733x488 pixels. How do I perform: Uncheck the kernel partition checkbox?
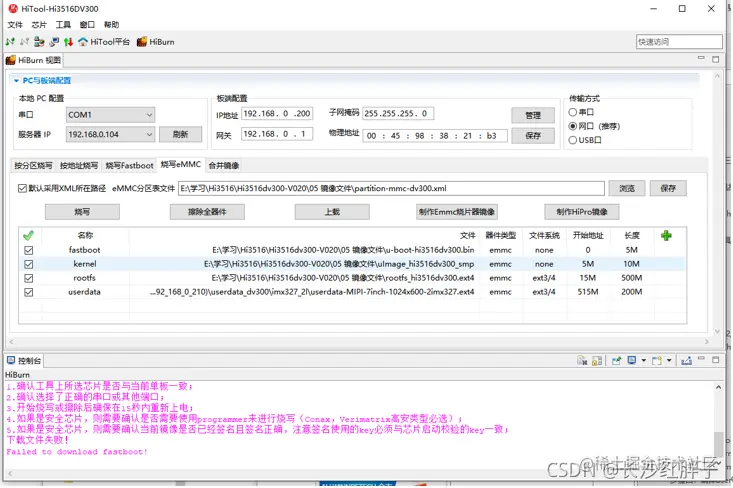tap(29, 264)
